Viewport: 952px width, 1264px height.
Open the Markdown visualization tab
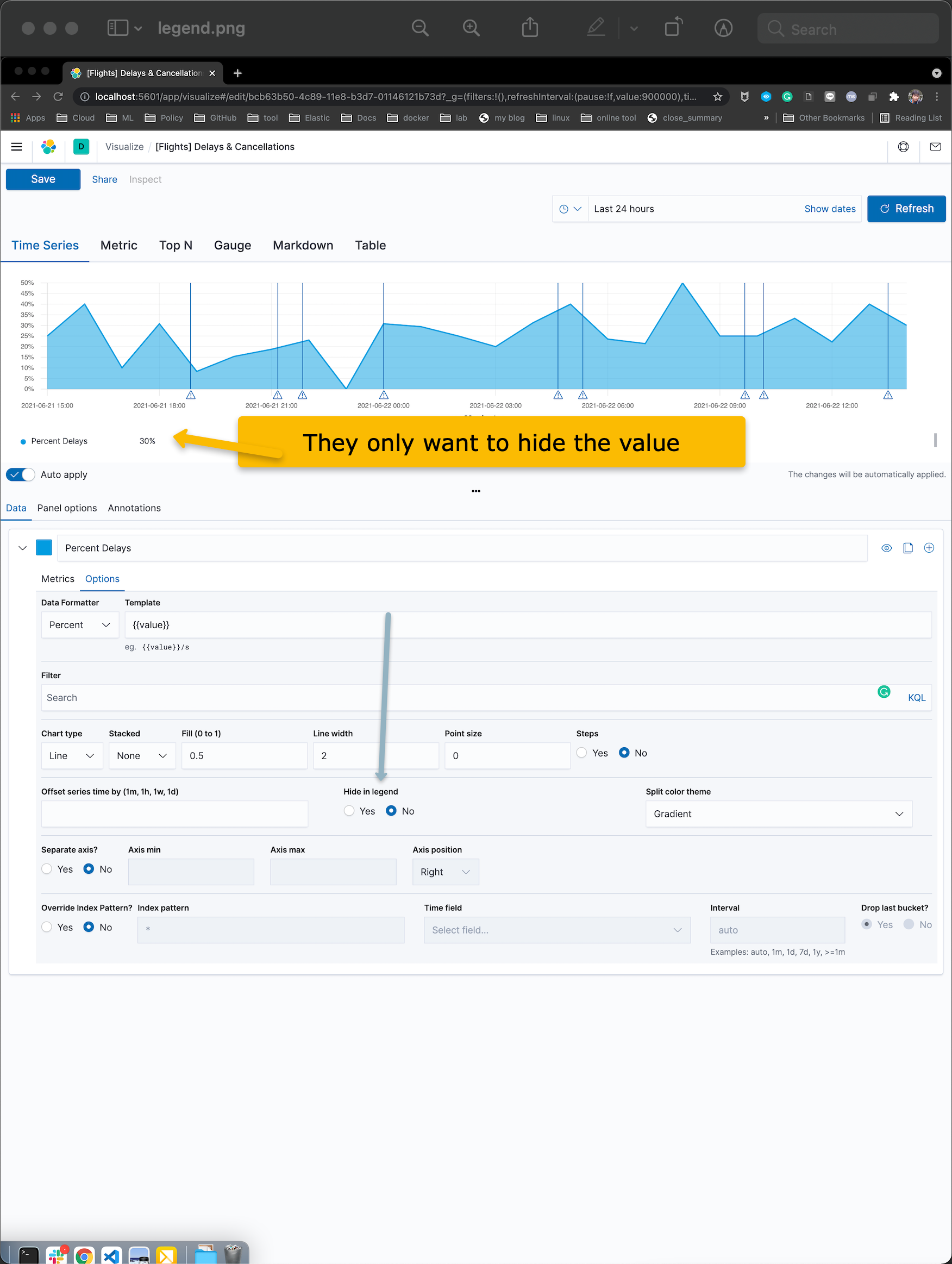[x=303, y=245]
